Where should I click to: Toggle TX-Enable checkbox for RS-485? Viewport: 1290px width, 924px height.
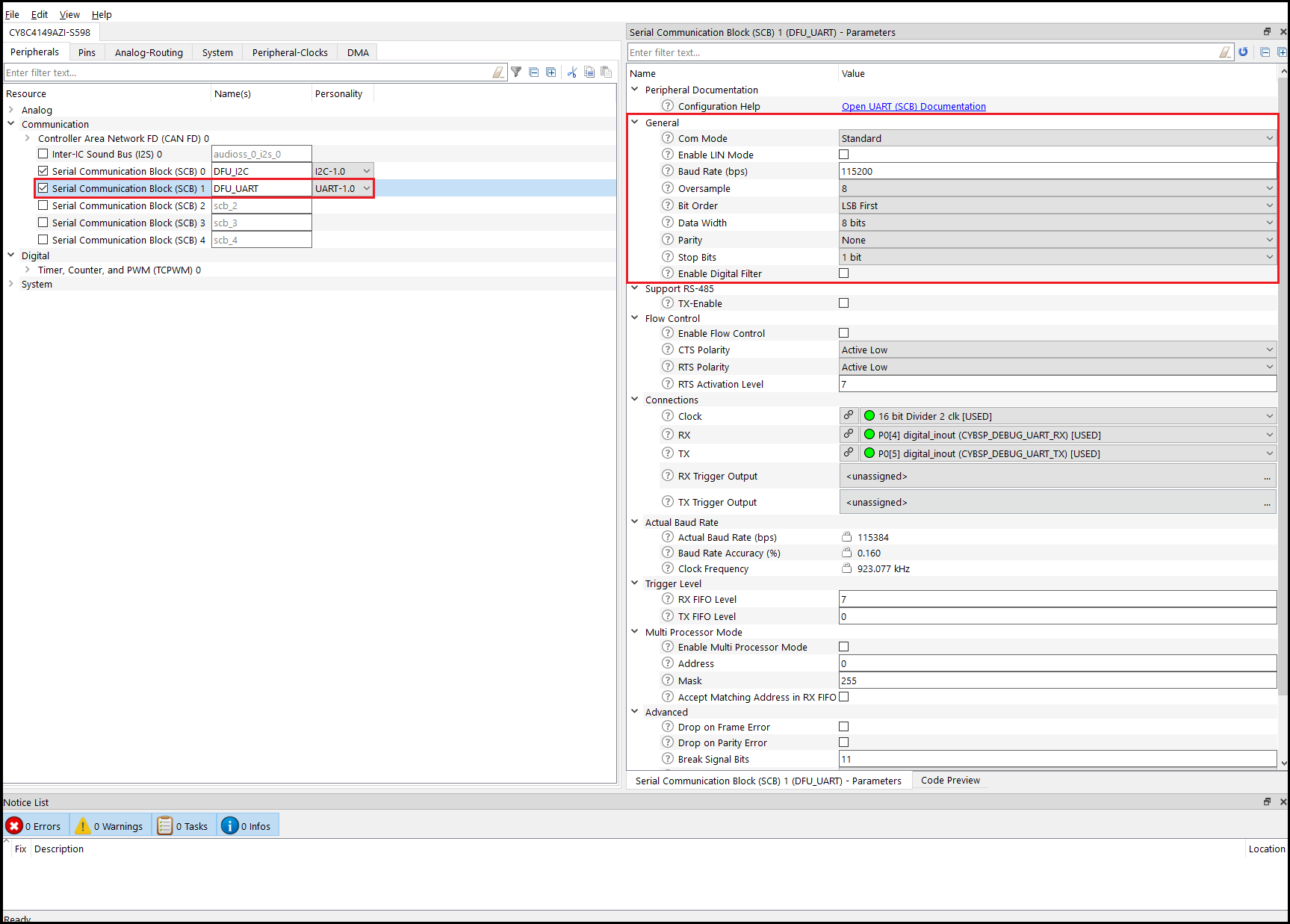coord(844,303)
